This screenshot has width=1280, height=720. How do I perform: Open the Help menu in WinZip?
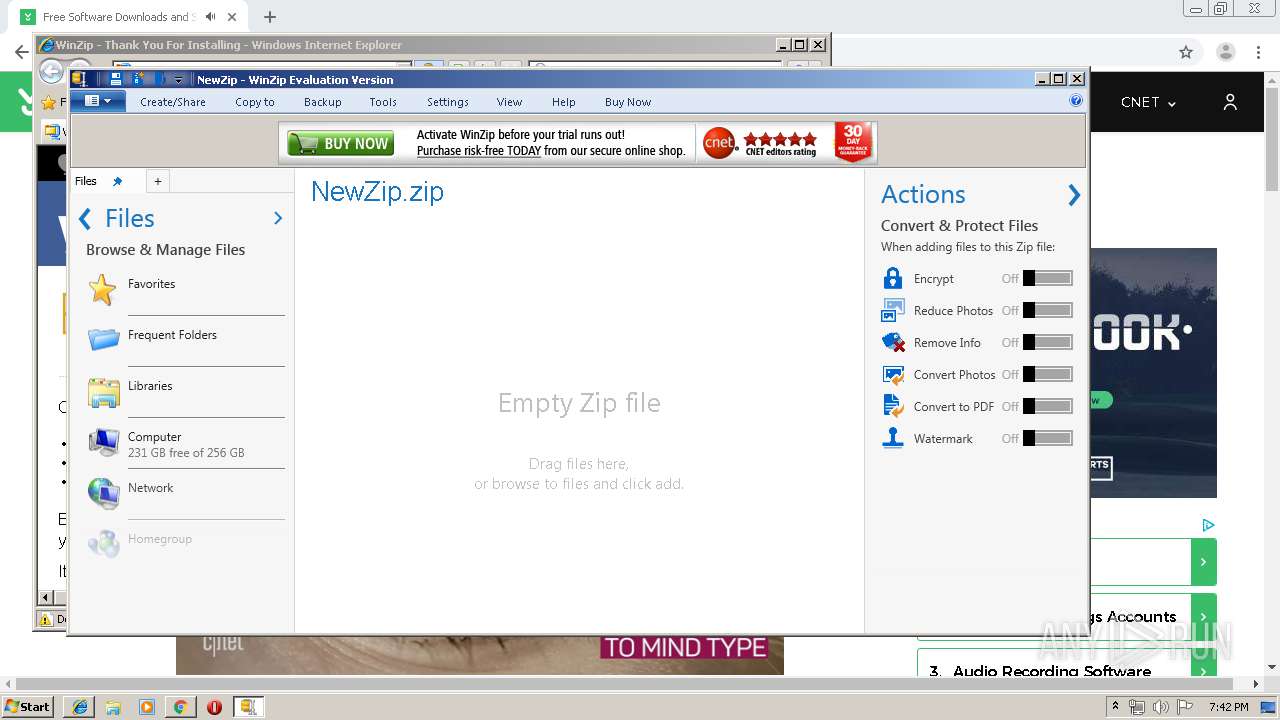click(x=564, y=102)
